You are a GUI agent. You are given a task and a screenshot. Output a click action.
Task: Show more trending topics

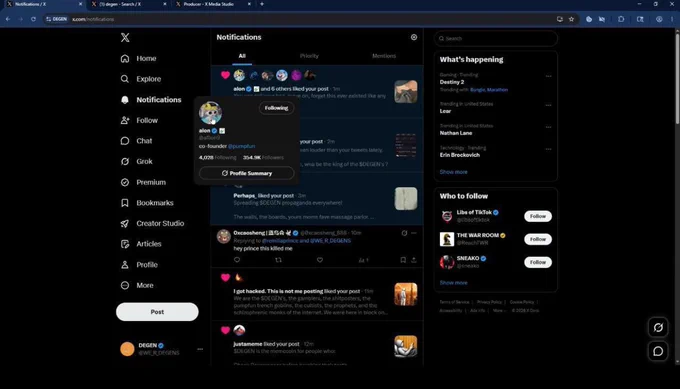click(454, 172)
